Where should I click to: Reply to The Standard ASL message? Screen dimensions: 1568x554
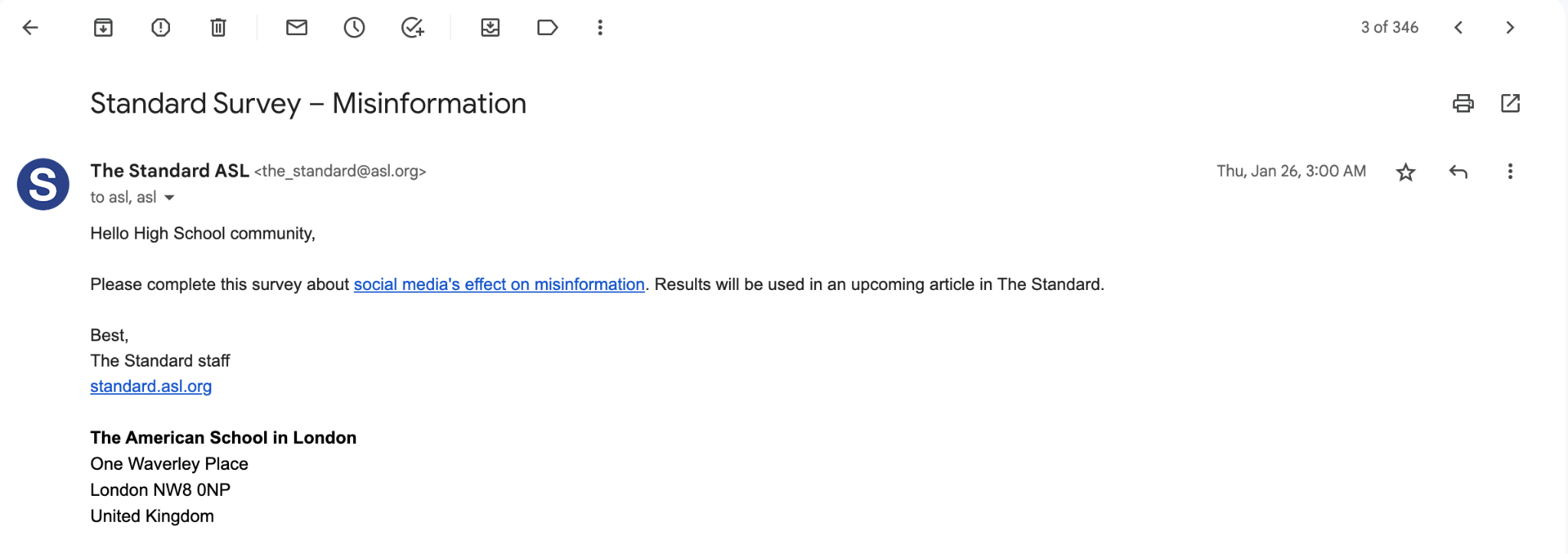(1458, 172)
